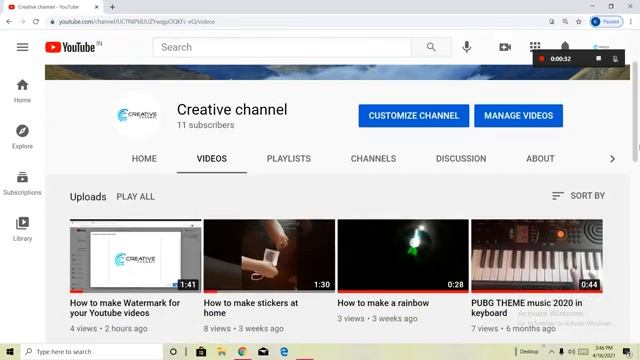The image size is (640, 360).
Task: Go back with browser back arrow
Action: [9, 22]
